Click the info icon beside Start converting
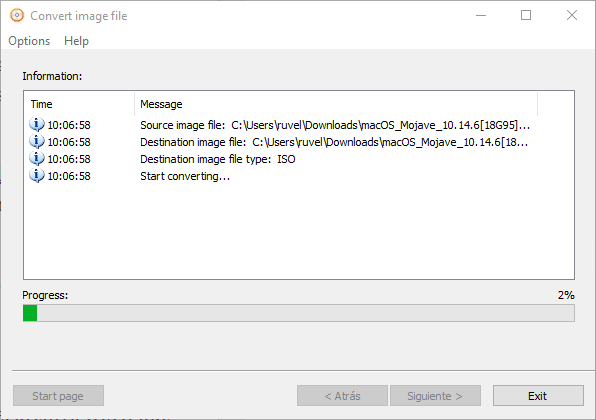The image size is (596, 420). (x=36, y=176)
